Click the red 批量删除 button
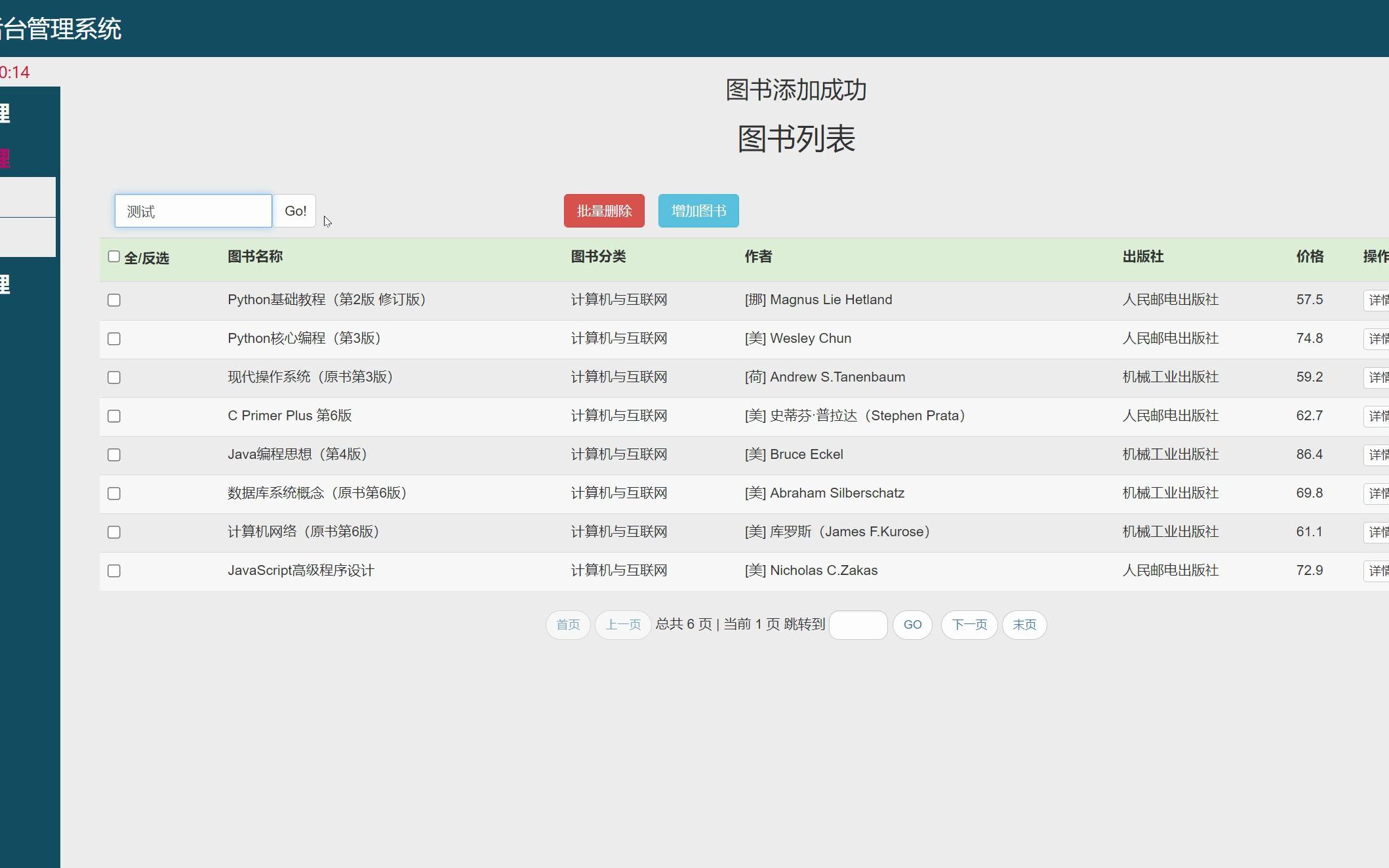 [604, 211]
